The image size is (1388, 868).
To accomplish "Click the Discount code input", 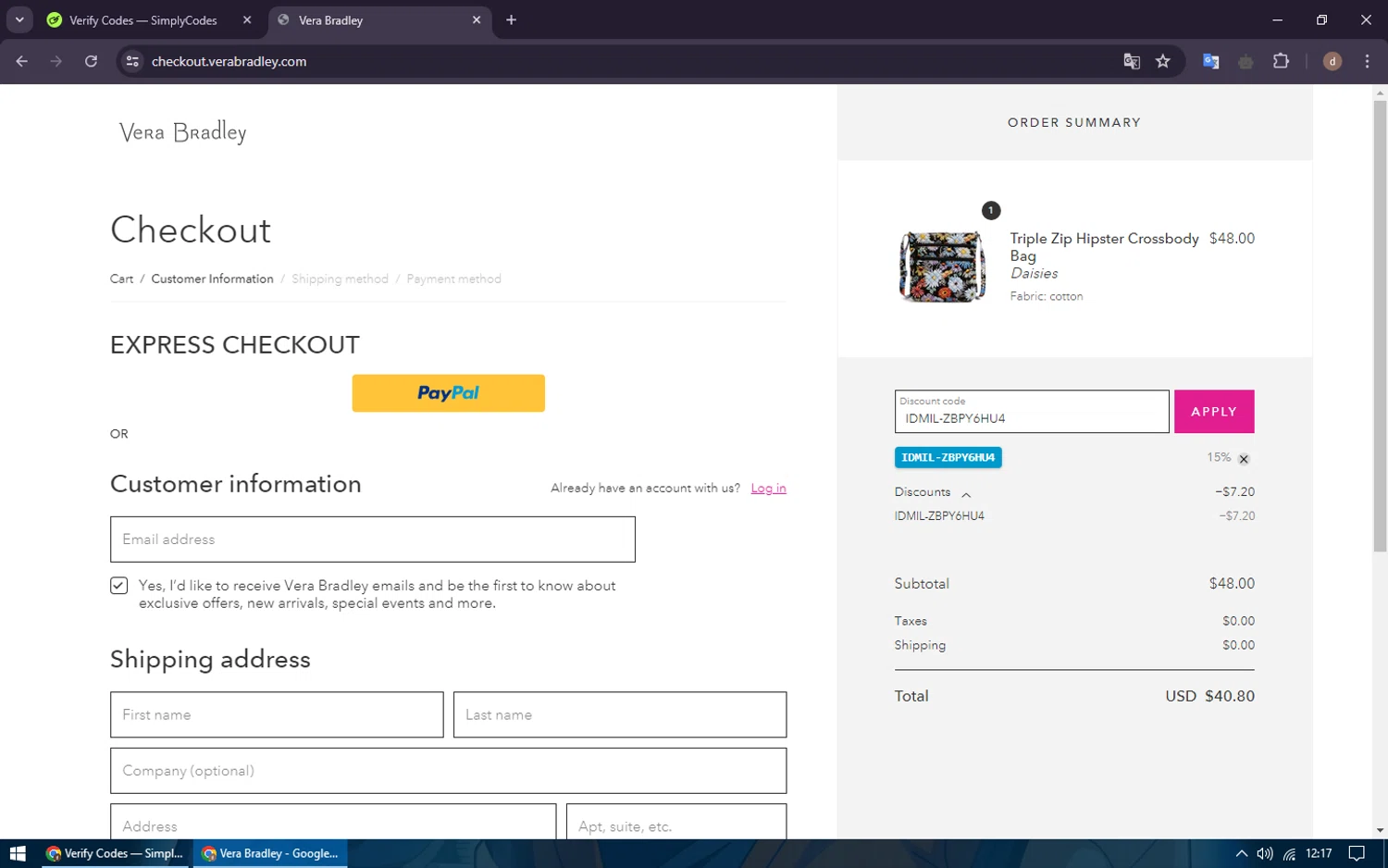I will pyautogui.click(x=1032, y=412).
